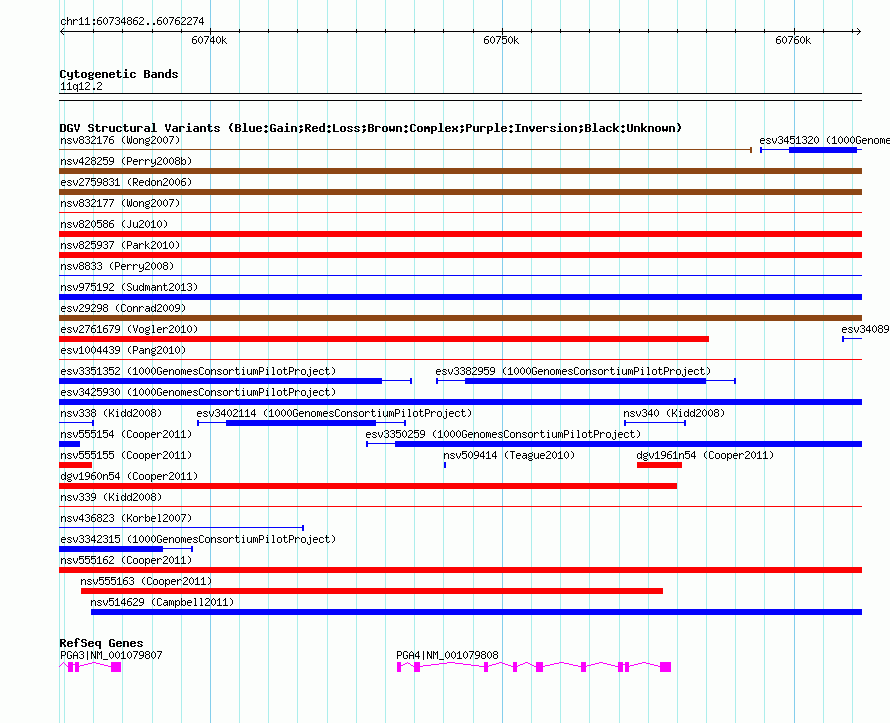890x723 pixels.
Task: Click nsv555162 (Cooper2011) label
Action: [126, 560]
